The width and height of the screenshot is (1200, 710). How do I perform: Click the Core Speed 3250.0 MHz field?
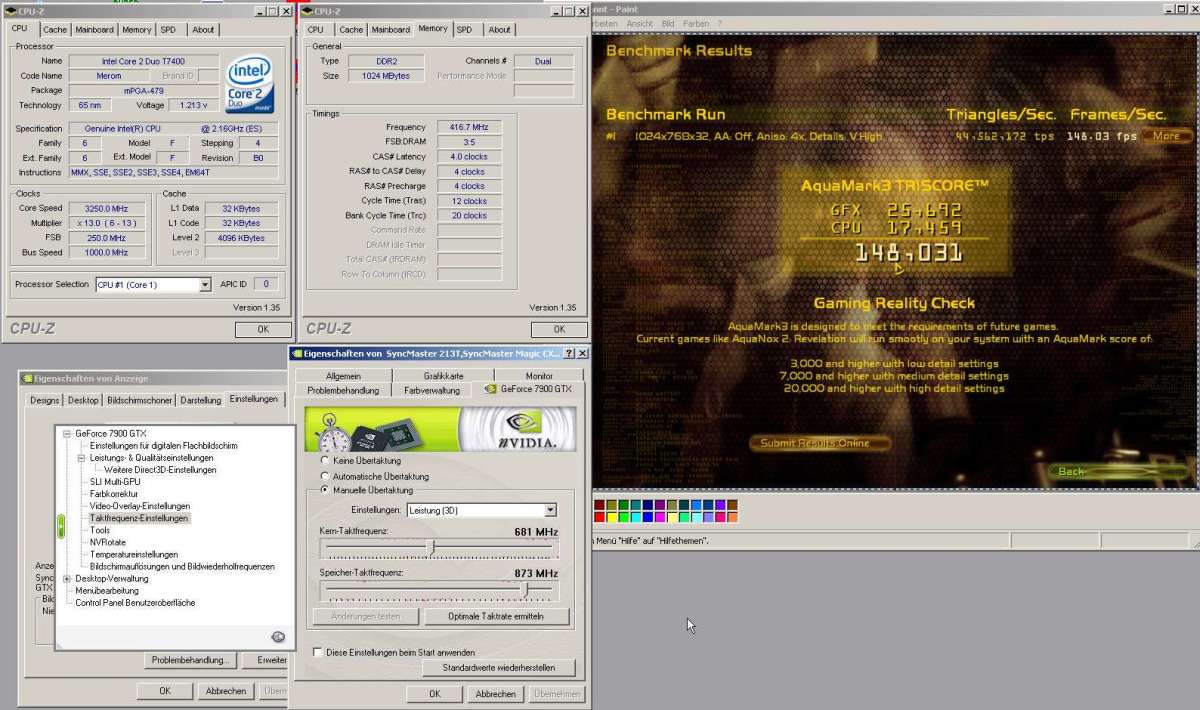coord(107,209)
